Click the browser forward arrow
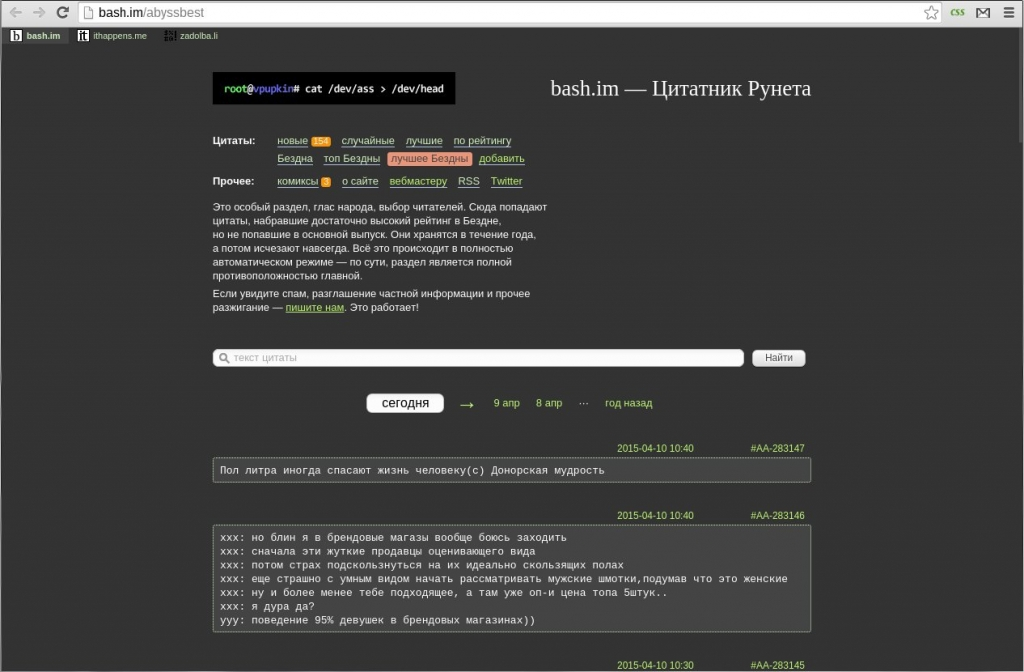 tap(39, 12)
